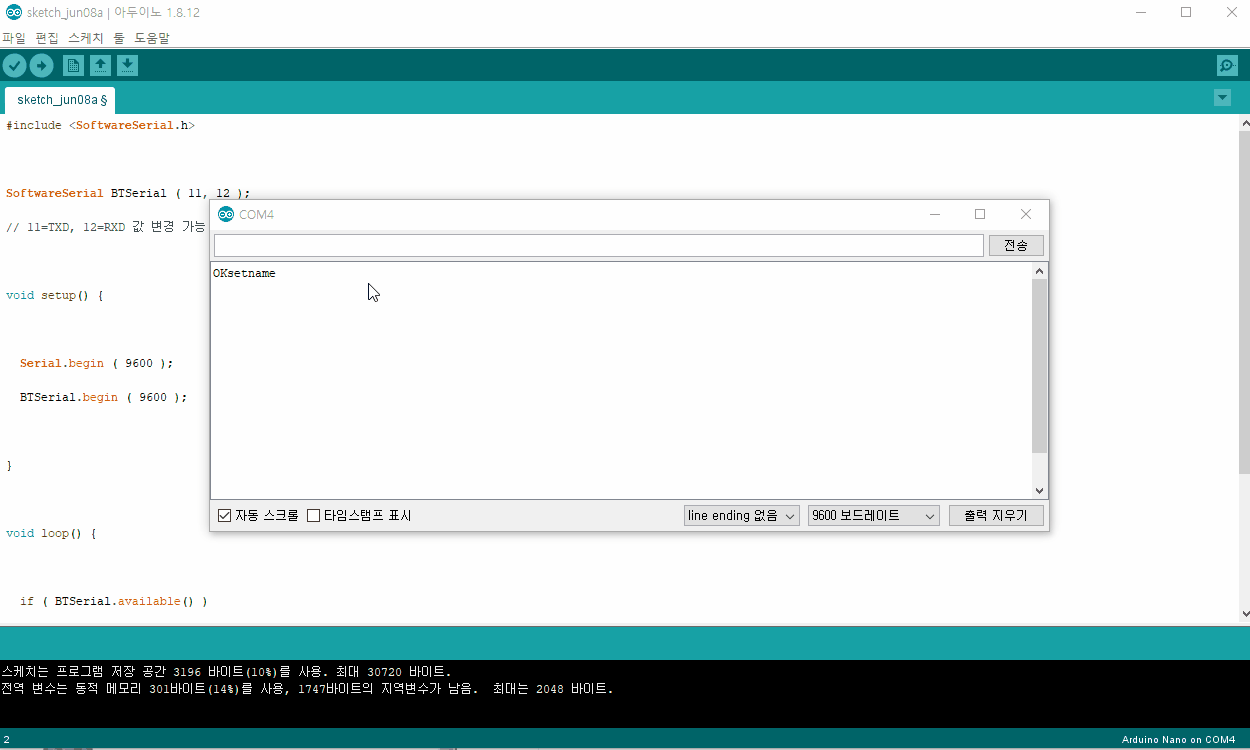Open the 편집 menu
This screenshot has width=1250, height=750.
tap(47, 38)
